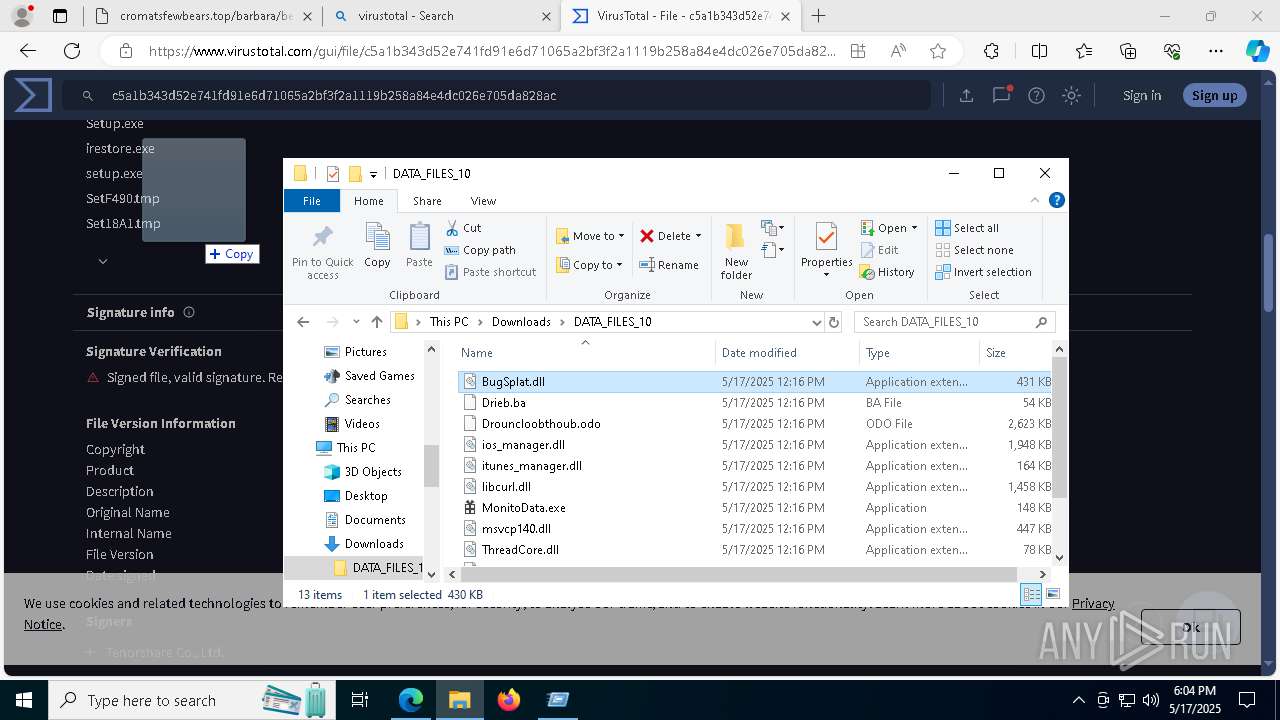Viewport: 1280px width, 720px height.
Task: Open the ribbon Open dropdown
Action: (888, 228)
